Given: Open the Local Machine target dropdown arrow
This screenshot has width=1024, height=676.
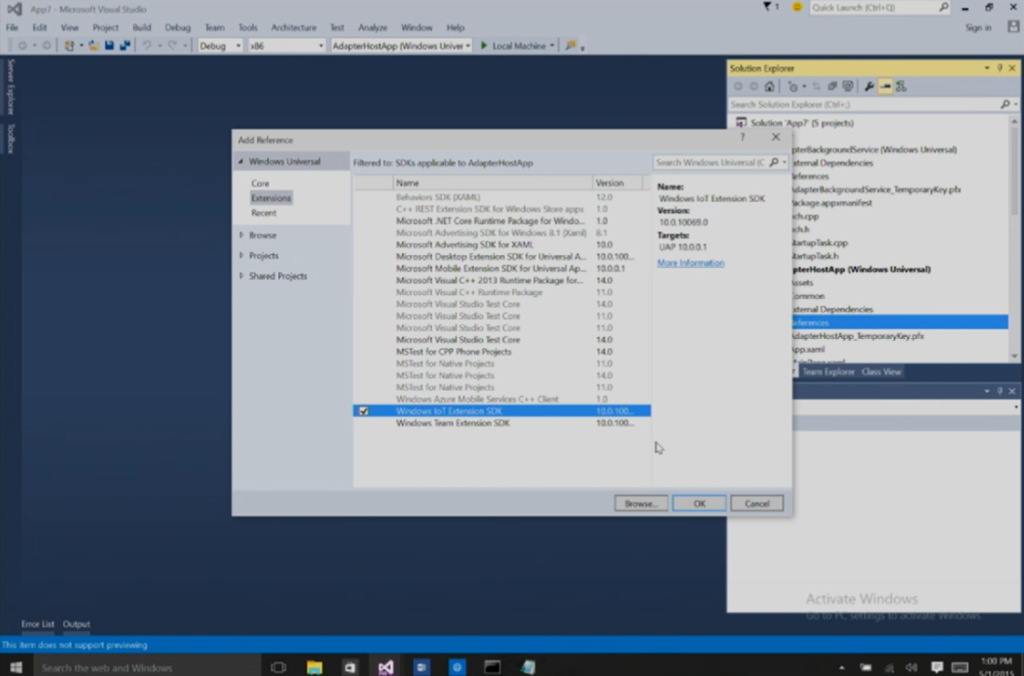Looking at the screenshot, I should coord(552,46).
